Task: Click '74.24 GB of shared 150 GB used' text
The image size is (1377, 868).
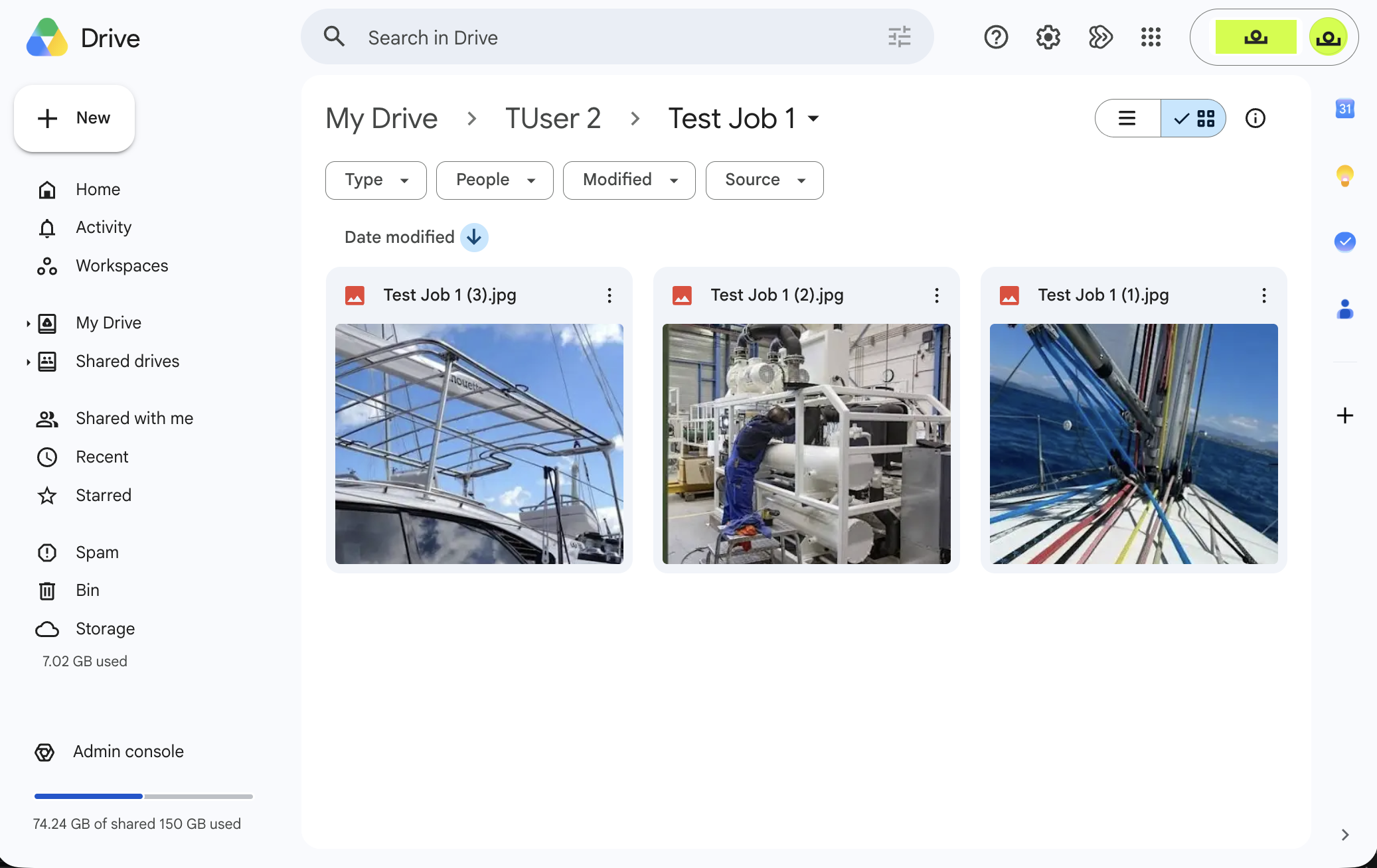Action: click(137, 824)
